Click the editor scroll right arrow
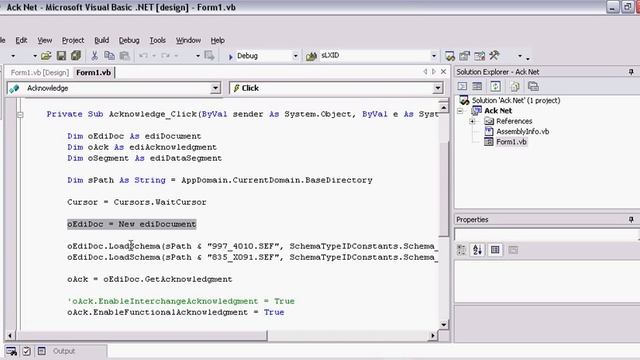640x360 pixels. pos(433,336)
